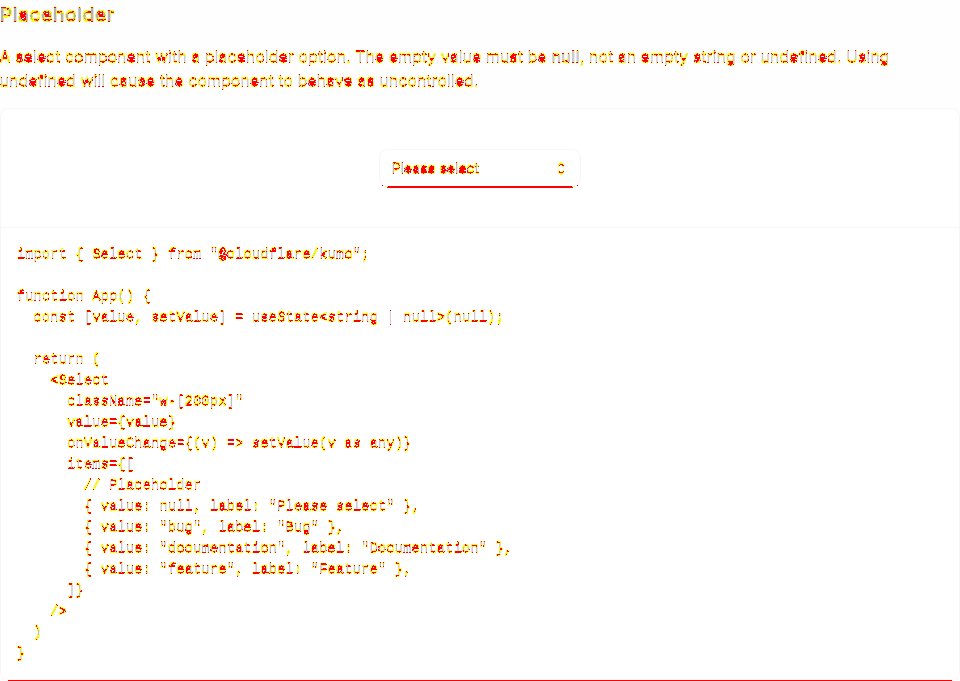Click the chevron icon in select box

[x=561, y=168]
